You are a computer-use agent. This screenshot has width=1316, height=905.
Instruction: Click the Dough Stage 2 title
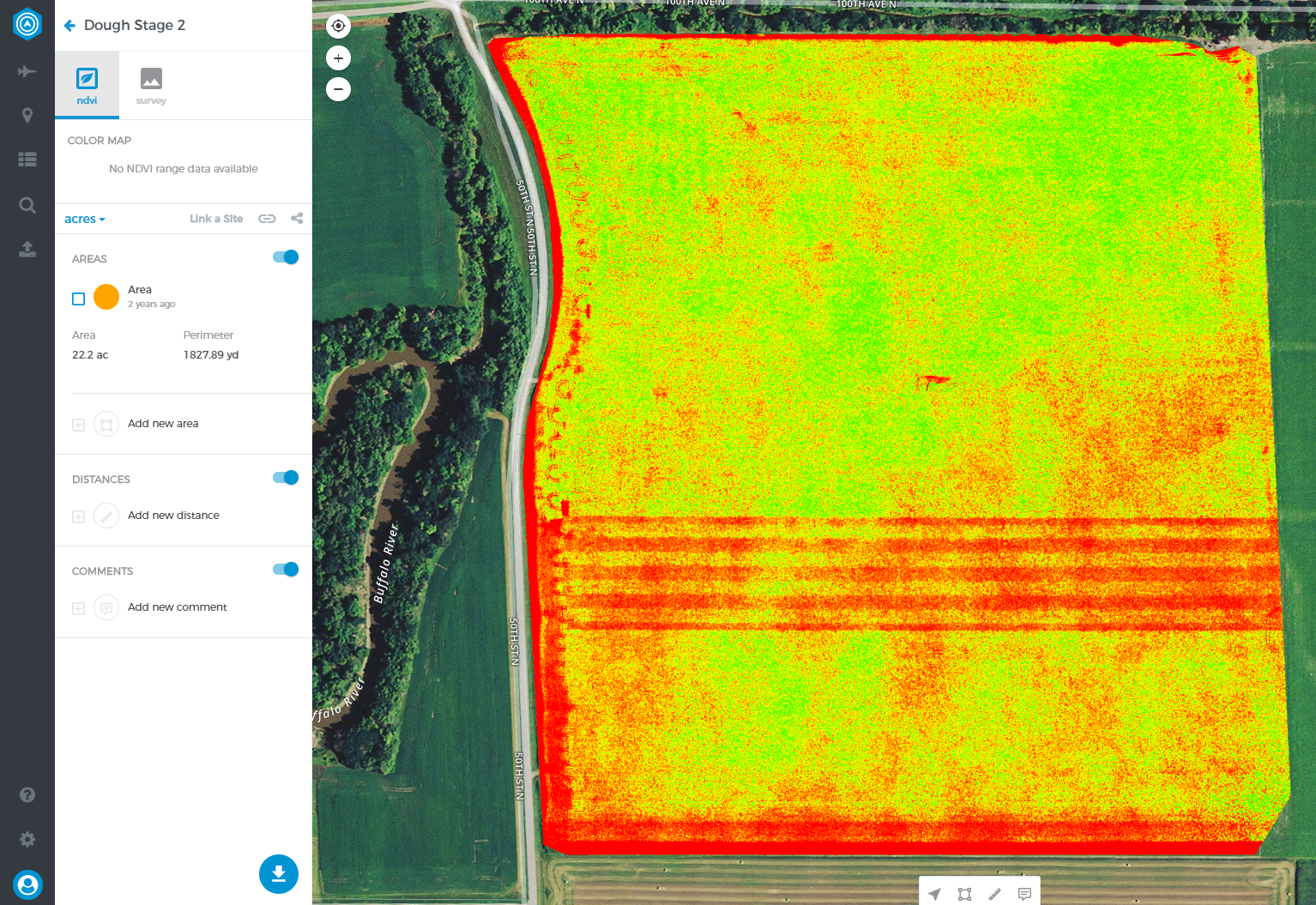click(x=135, y=25)
